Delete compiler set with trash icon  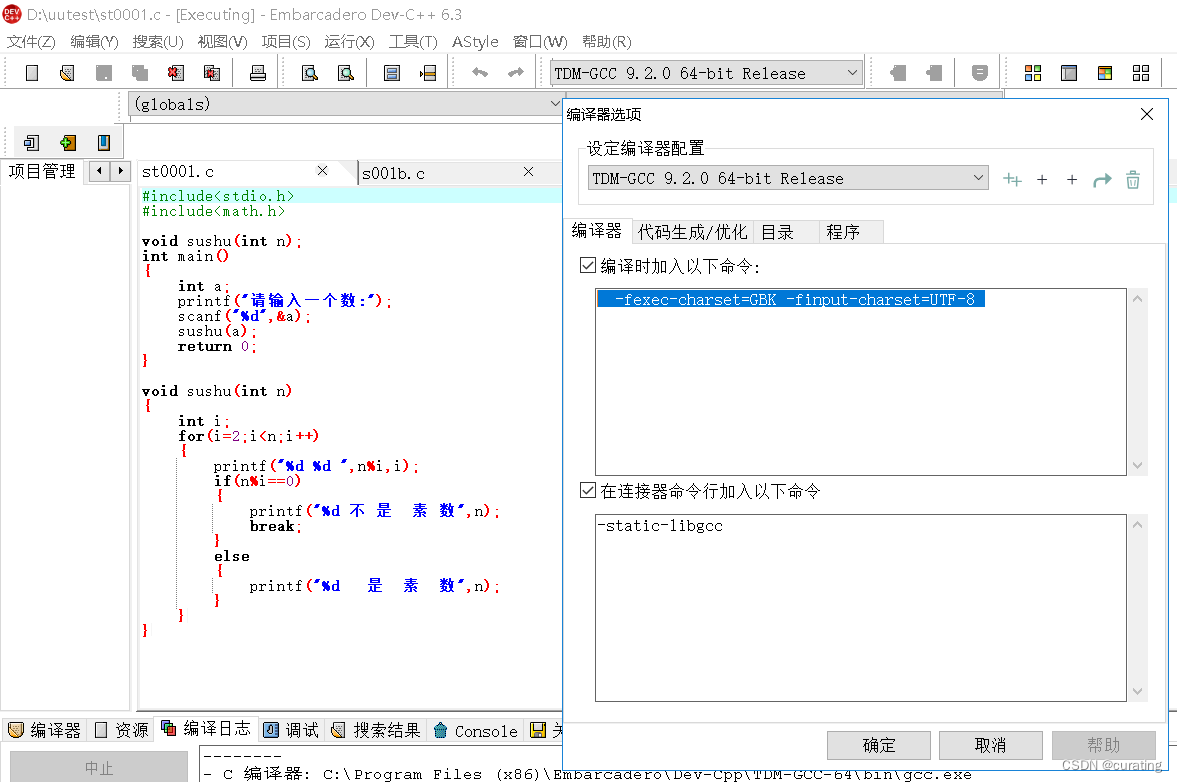pos(1133,180)
